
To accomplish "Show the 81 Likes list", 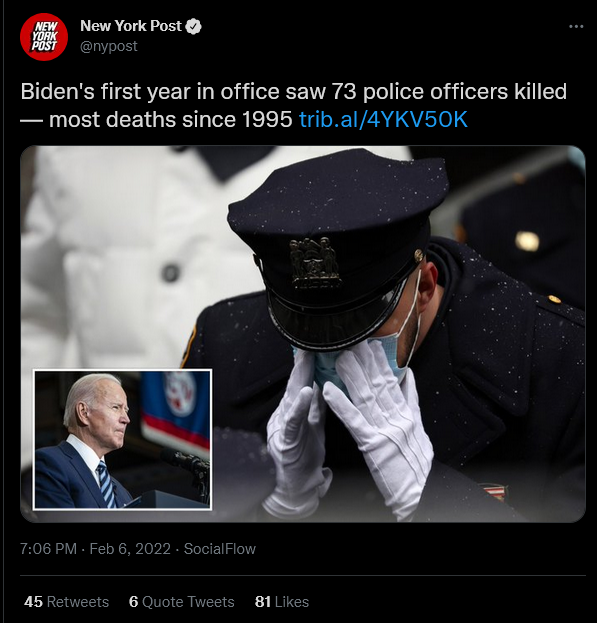I will click(x=282, y=602).
